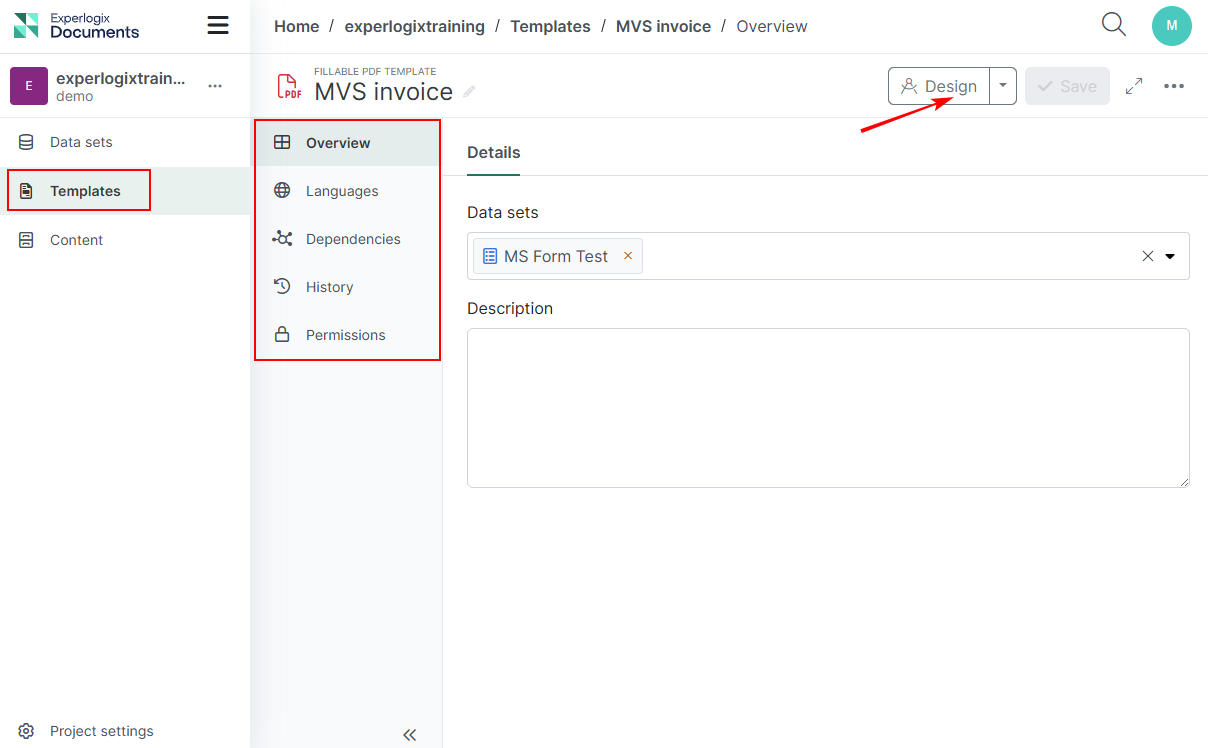Viewport: 1208px width, 748px height.
Task: Open the more options ellipsis at top right
Action: pos(1174,86)
